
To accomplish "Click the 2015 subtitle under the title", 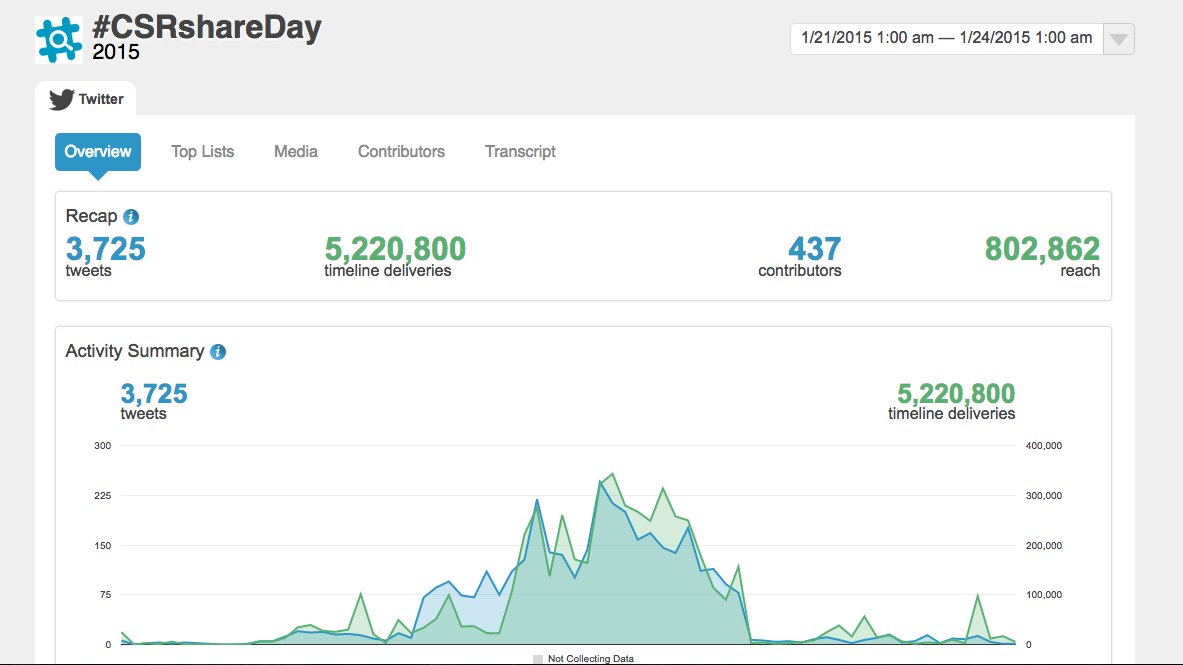I will [116, 52].
